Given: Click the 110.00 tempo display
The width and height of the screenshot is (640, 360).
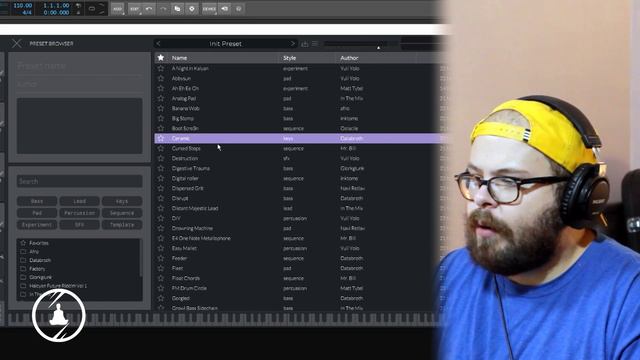Looking at the screenshot, I should 22,6.
